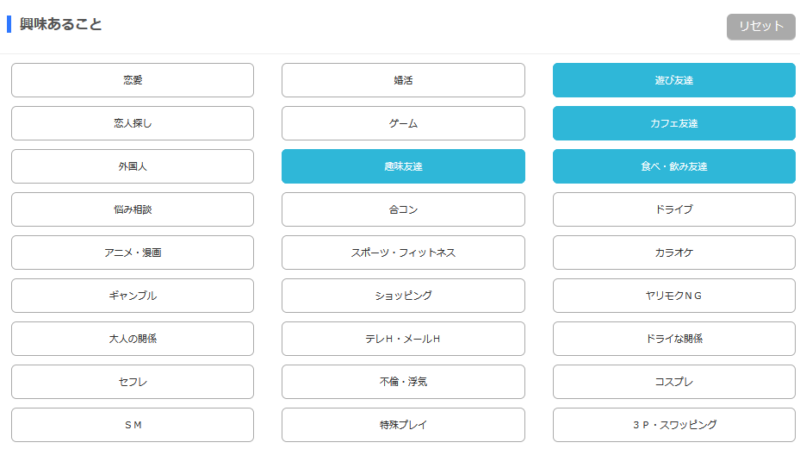Unselect the 食べ・飲み友達 tag
The width and height of the screenshot is (800, 449).
point(674,166)
